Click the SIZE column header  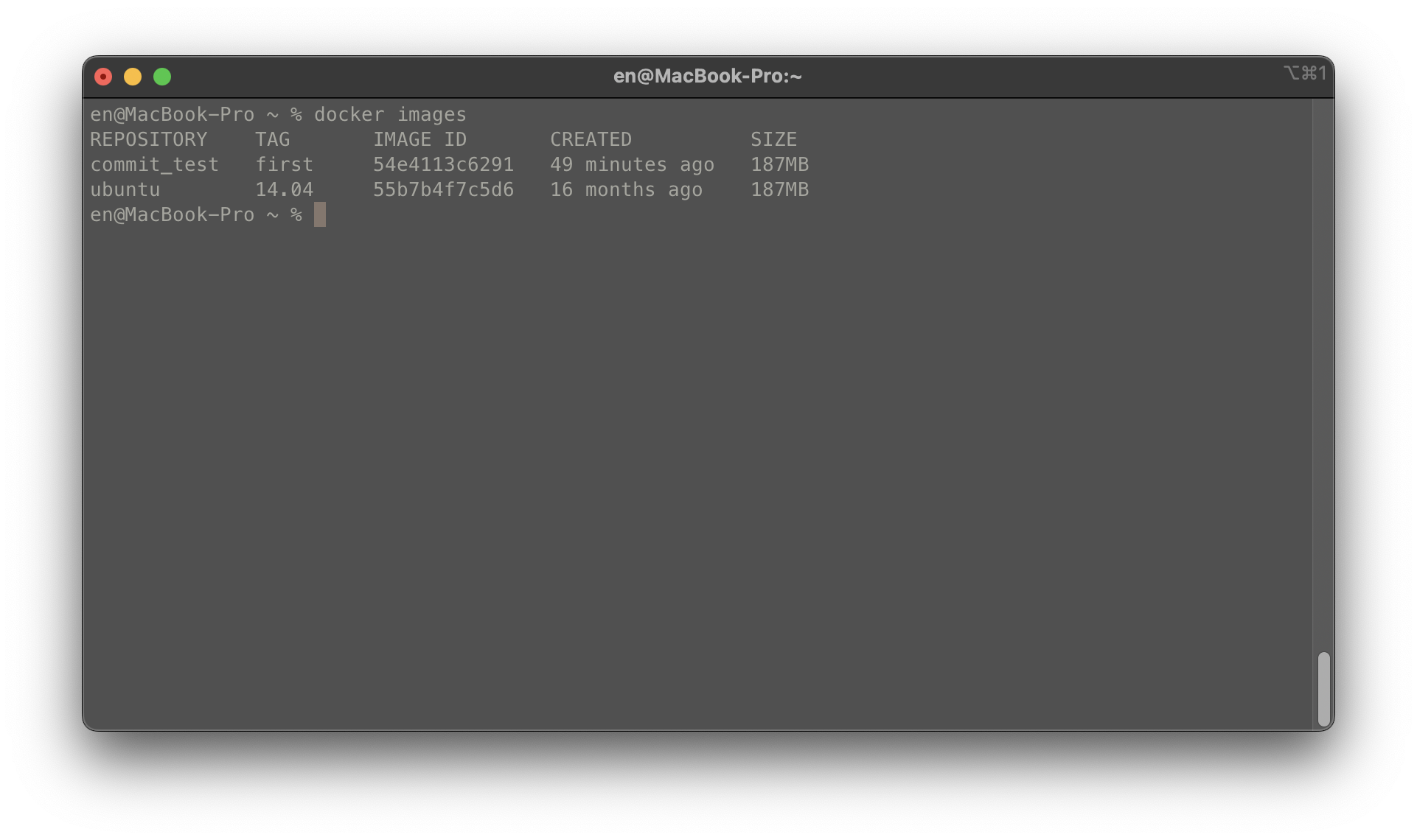click(x=773, y=140)
